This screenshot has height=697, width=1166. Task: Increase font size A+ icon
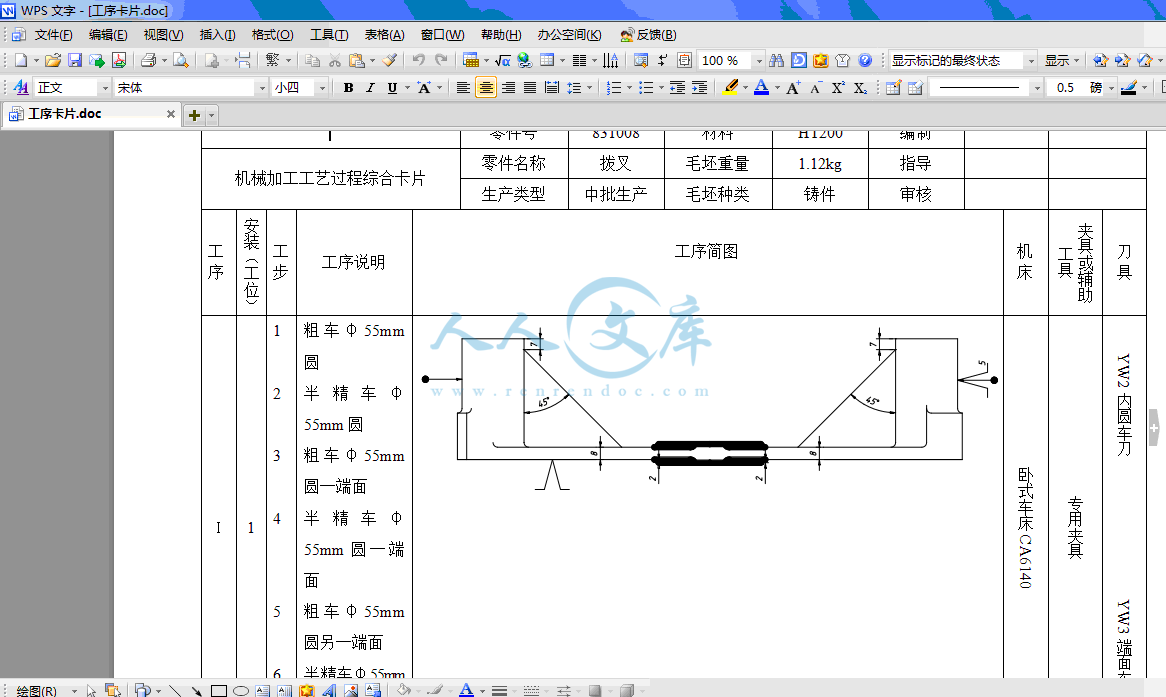[x=793, y=88]
